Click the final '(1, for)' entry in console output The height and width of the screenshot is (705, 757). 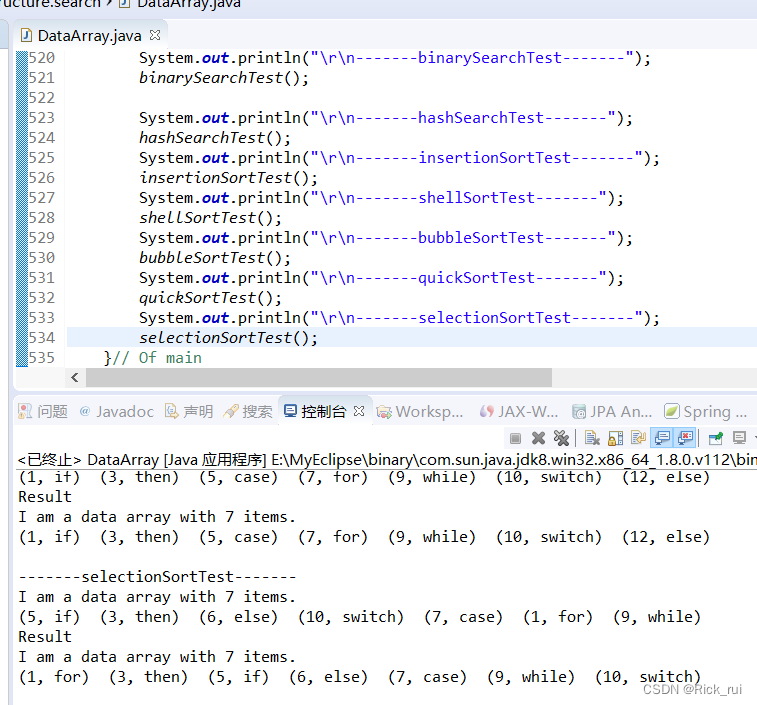pyautogui.click(x=54, y=677)
